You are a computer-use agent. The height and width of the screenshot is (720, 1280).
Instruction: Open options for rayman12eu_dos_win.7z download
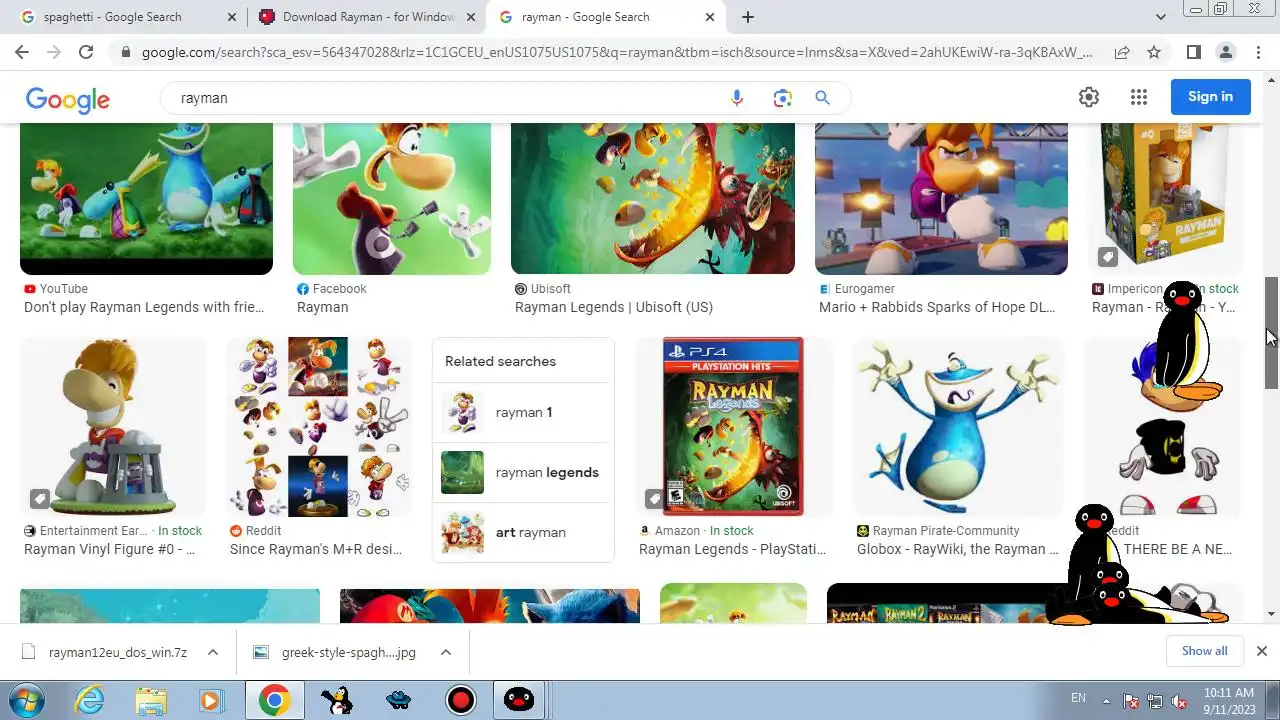pos(213,652)
